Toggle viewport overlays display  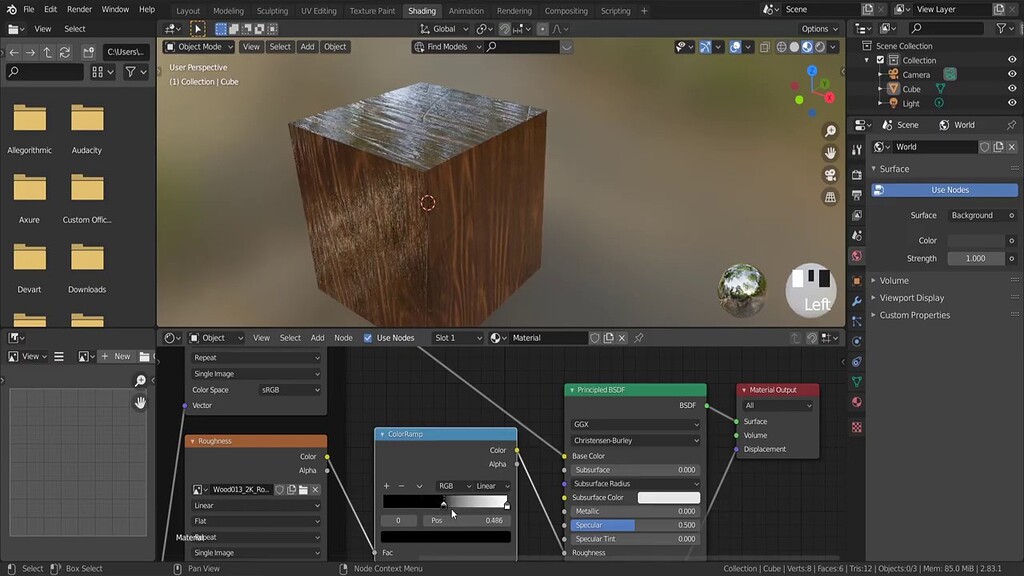pos(735,47)
